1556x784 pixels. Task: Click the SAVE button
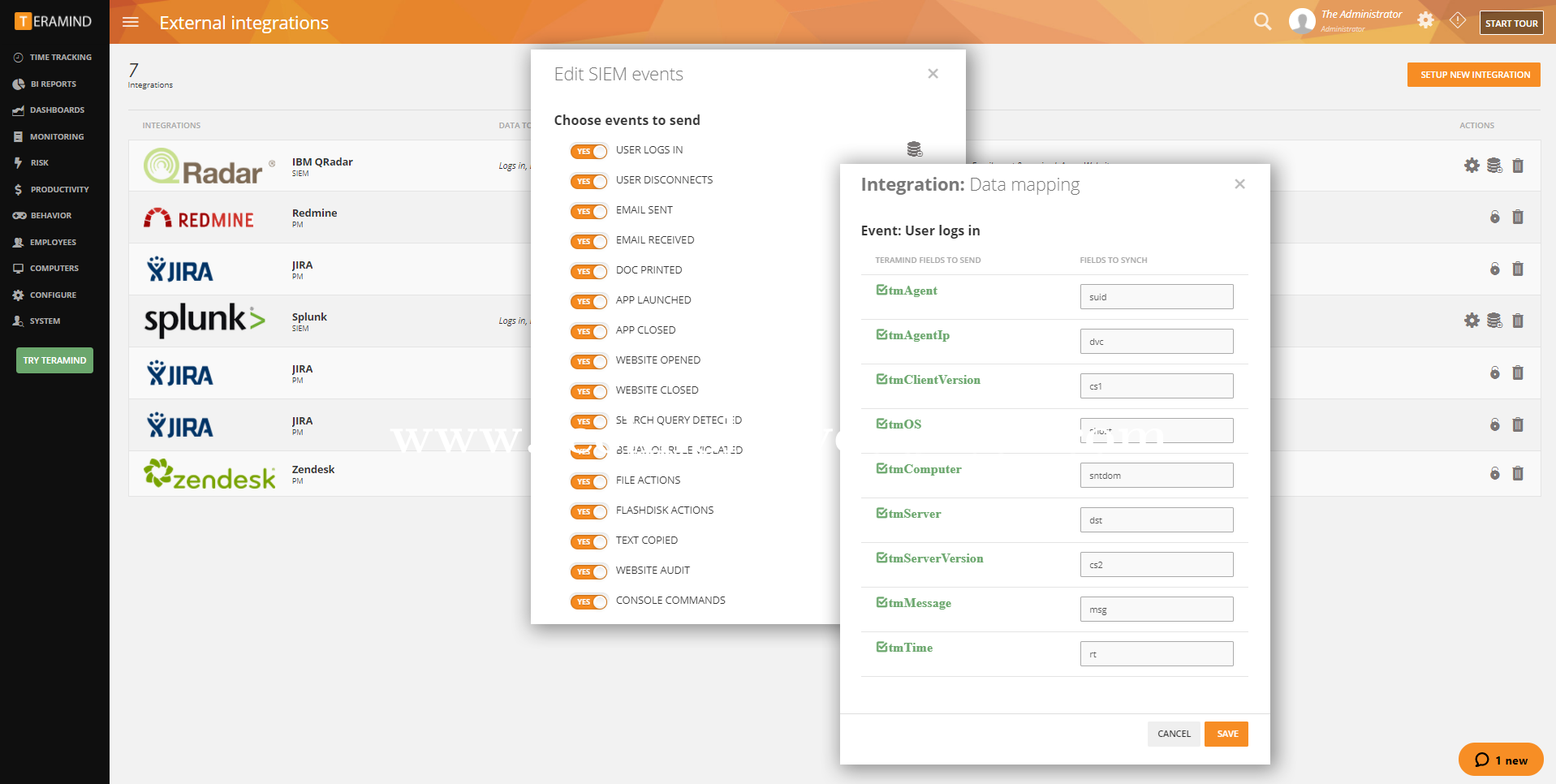[1226, 734]
